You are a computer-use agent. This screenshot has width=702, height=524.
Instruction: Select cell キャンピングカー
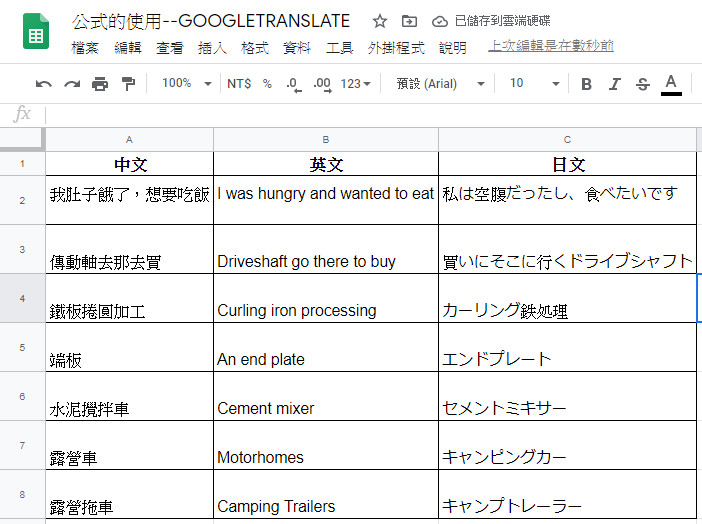567,445
